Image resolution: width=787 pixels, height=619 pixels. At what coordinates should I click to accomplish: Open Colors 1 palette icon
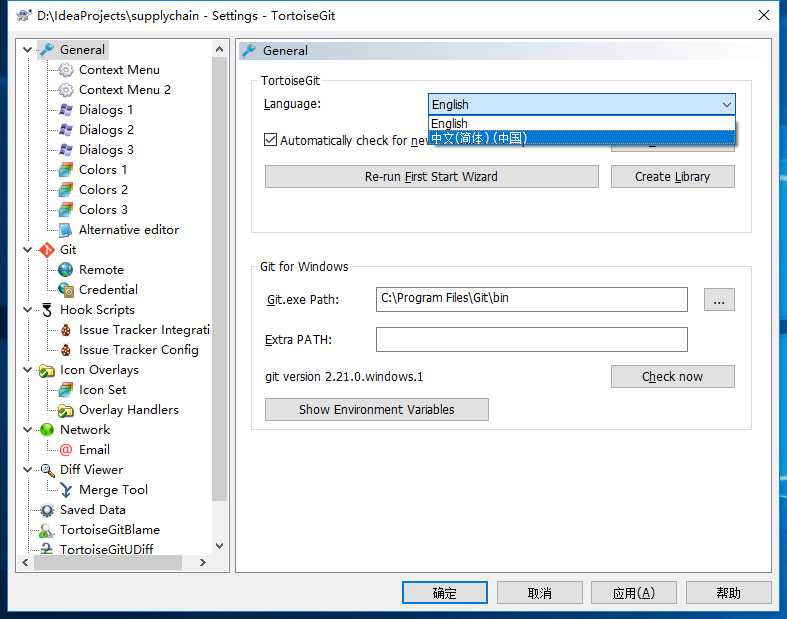click(x=65, y=170)
